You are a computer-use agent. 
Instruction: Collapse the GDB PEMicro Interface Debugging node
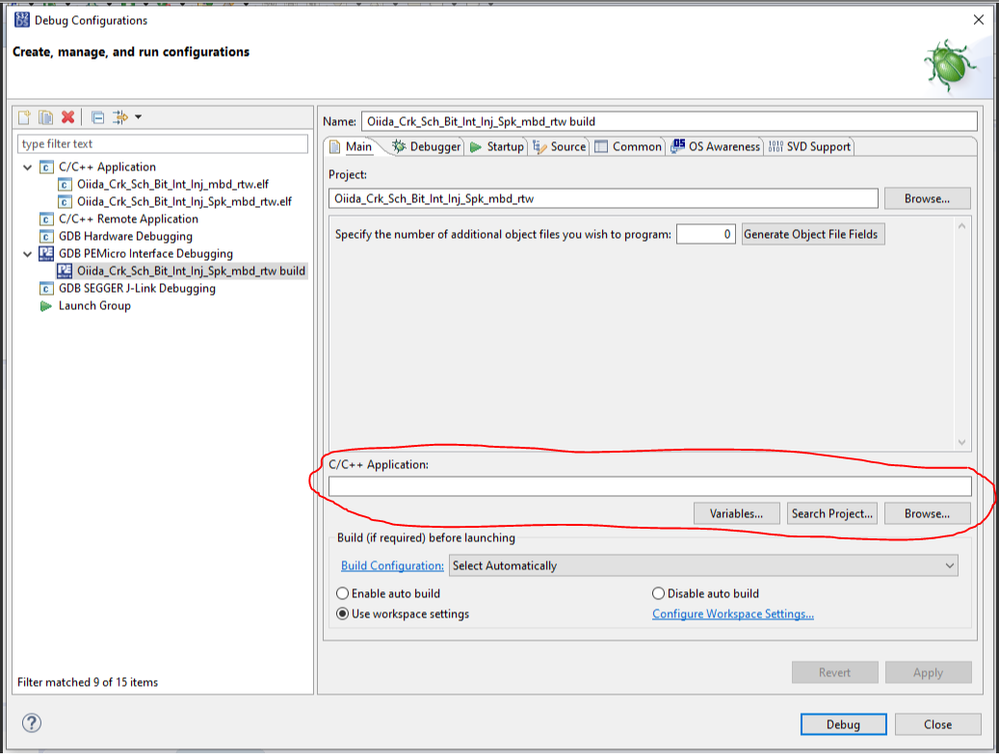pos(28,254)
